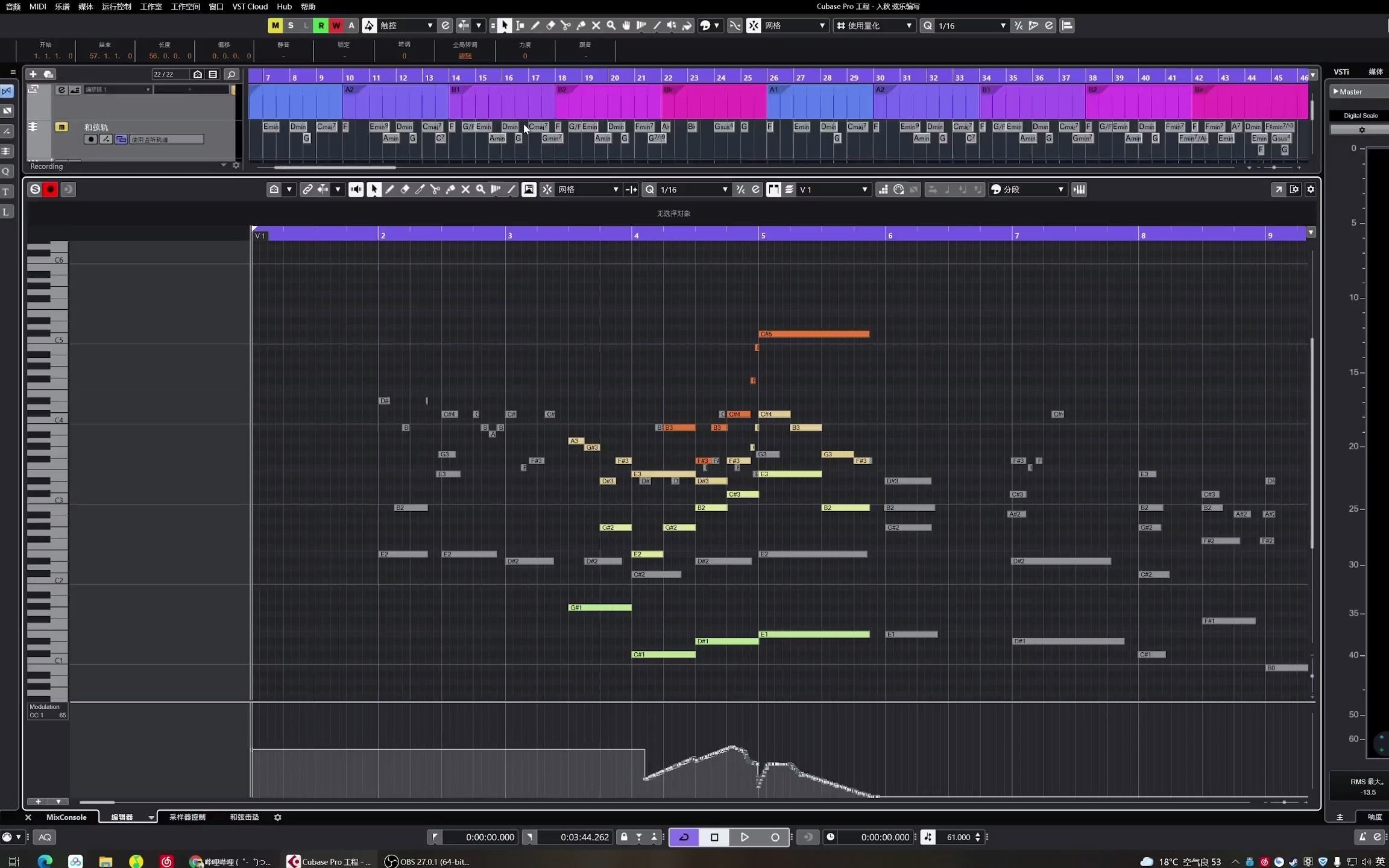1389x868 pixels.
Task: Select the Play speaker tool in top toolbar
Action: tap(671, 25)
